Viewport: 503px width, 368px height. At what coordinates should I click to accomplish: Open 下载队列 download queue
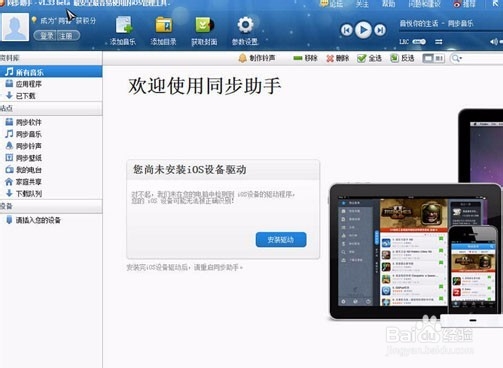(x=51, y=193)
